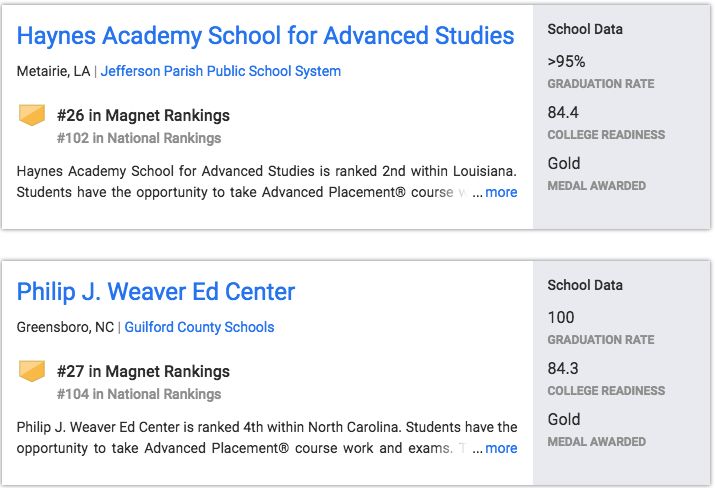Click #104 in National Rankings label
This screenshot has width=715, height=488.
[x=139, y=394]
